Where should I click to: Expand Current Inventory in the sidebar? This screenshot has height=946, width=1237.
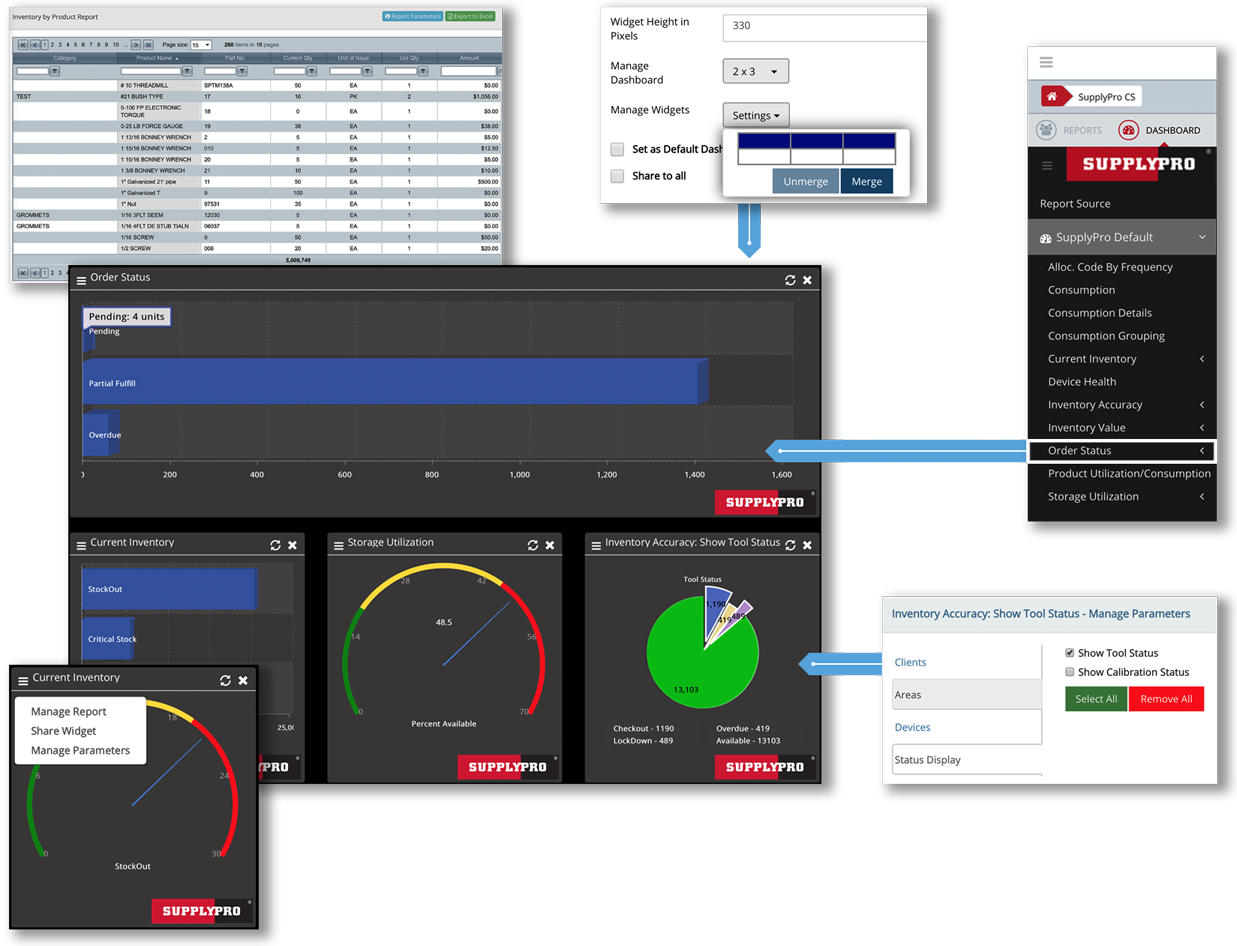pos(1202,359)
